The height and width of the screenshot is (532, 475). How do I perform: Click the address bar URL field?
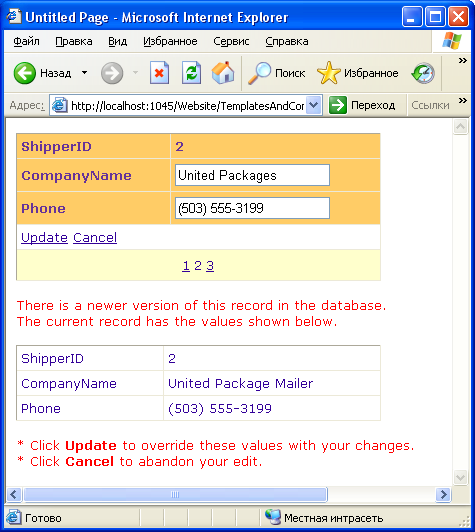pyautogui.click(x=187, y=106)
